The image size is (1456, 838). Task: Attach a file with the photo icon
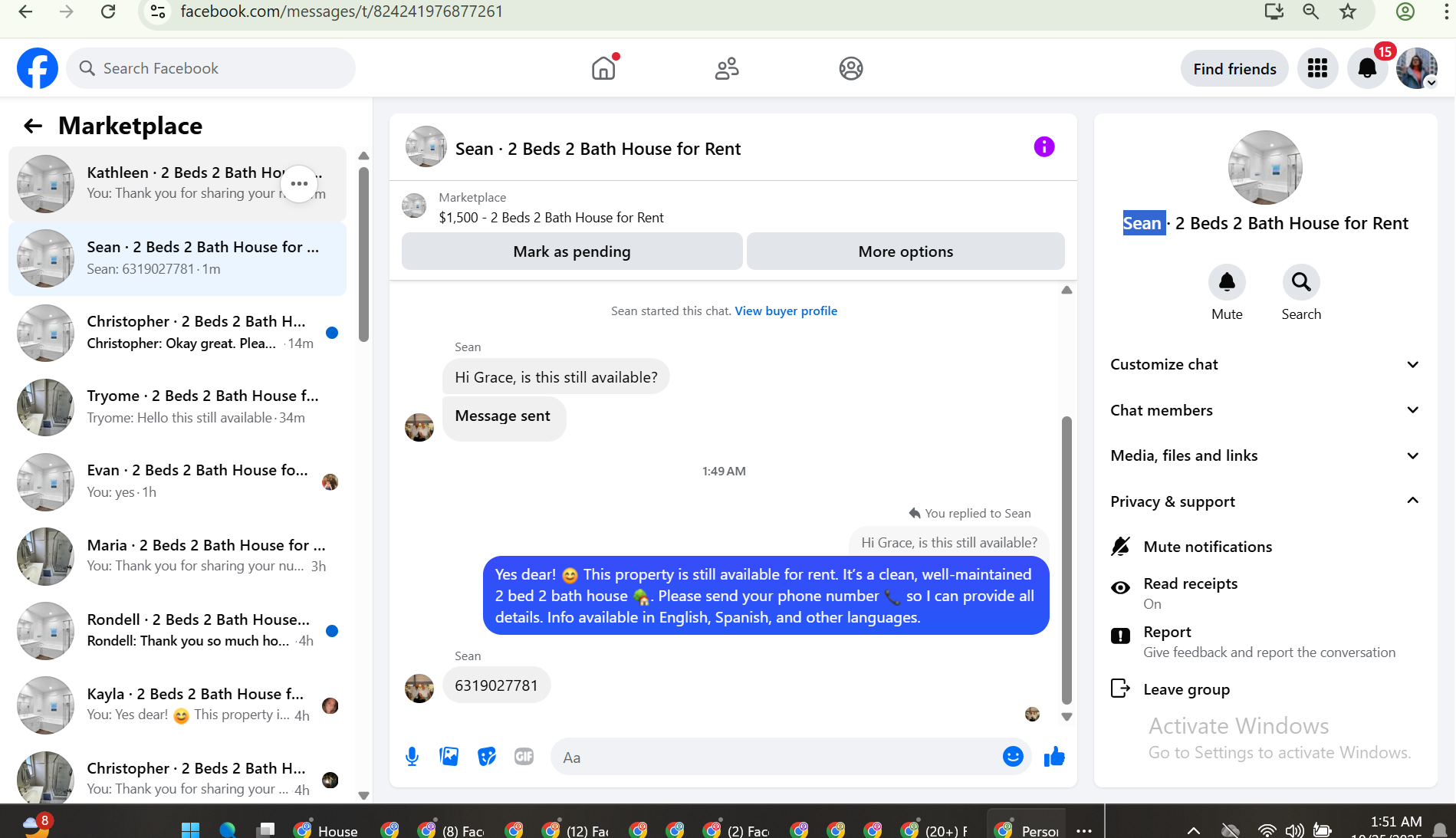click(449, 757)
